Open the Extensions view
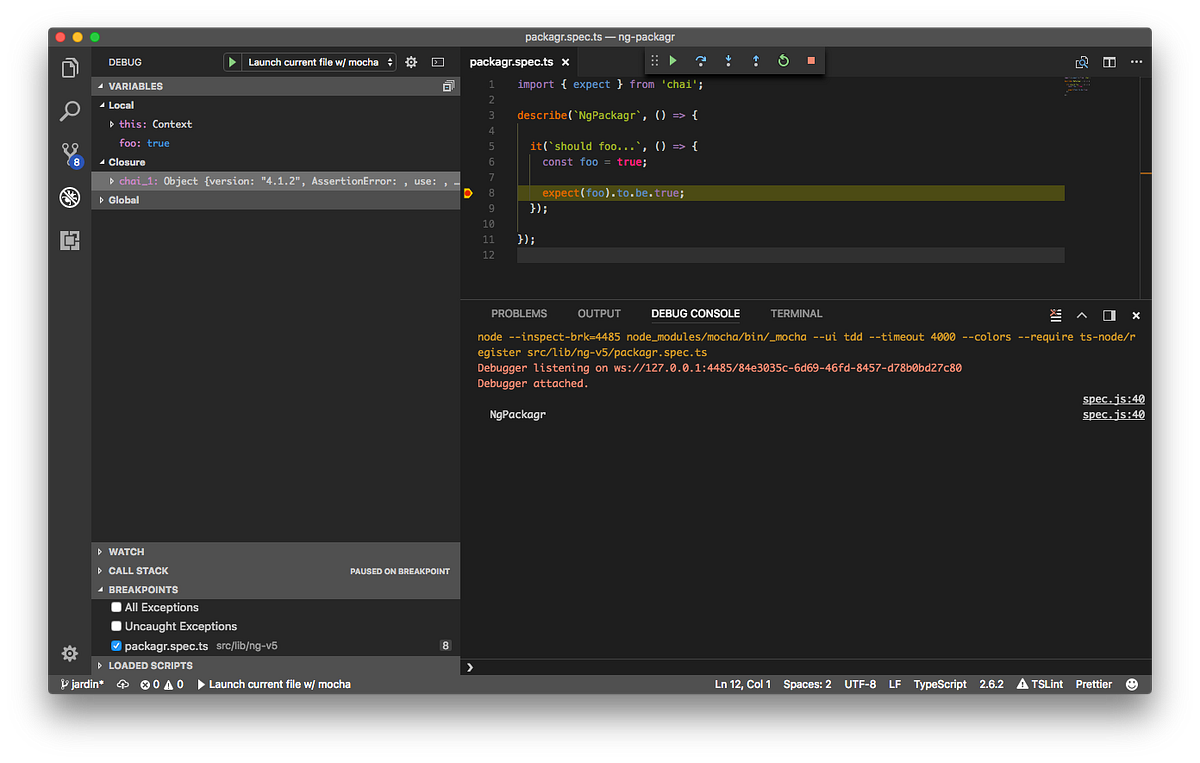 pyautogui.click(x=69, y=240)
